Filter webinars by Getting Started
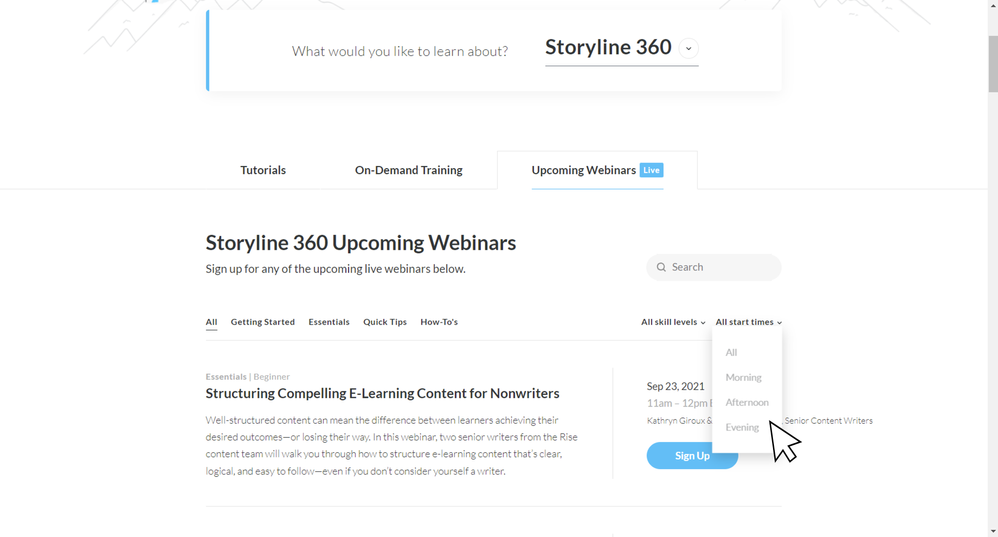Screen dimensions: 998x537 (x=262, y=322)
